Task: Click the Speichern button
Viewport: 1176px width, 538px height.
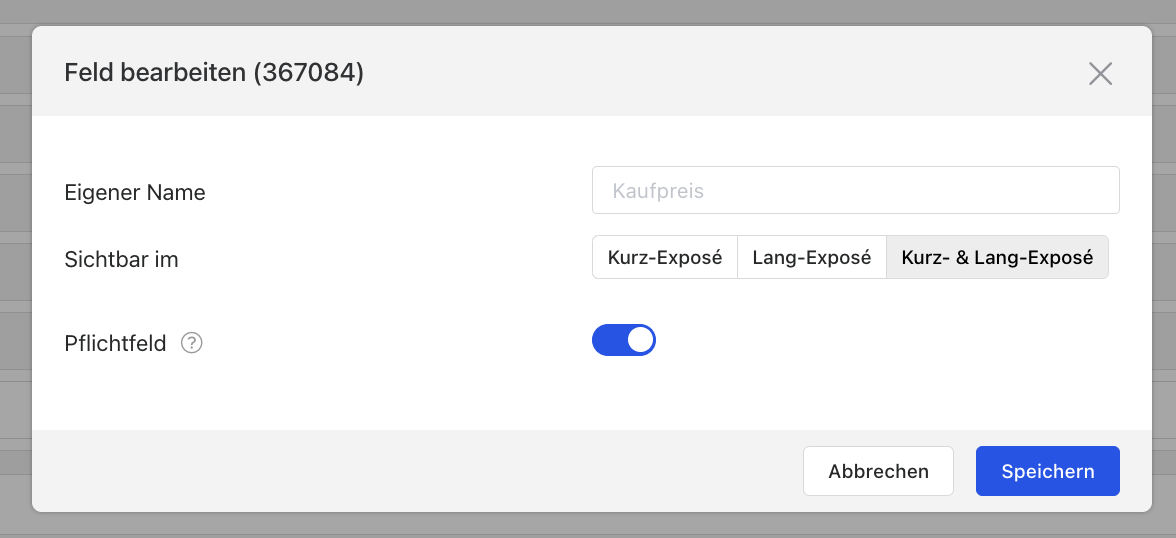Action: (1048, 471)
